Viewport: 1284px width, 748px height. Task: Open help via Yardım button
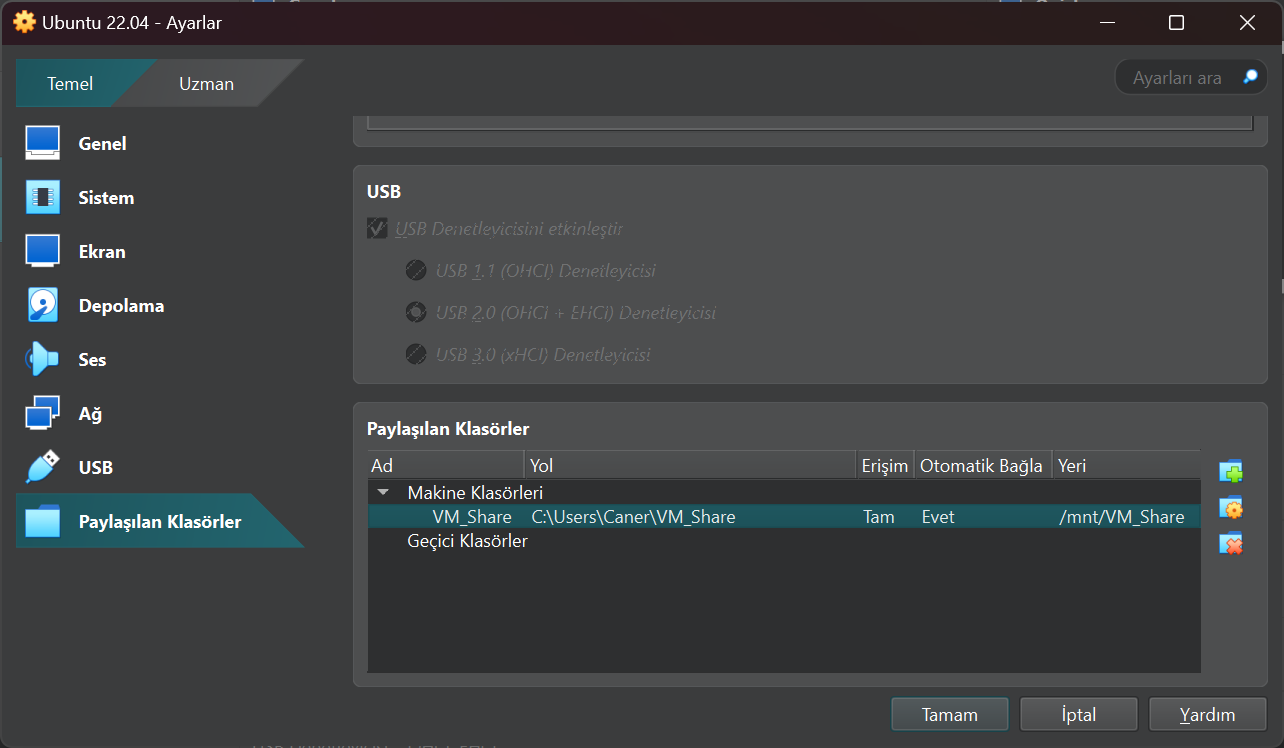click(x=1208, y=715)
